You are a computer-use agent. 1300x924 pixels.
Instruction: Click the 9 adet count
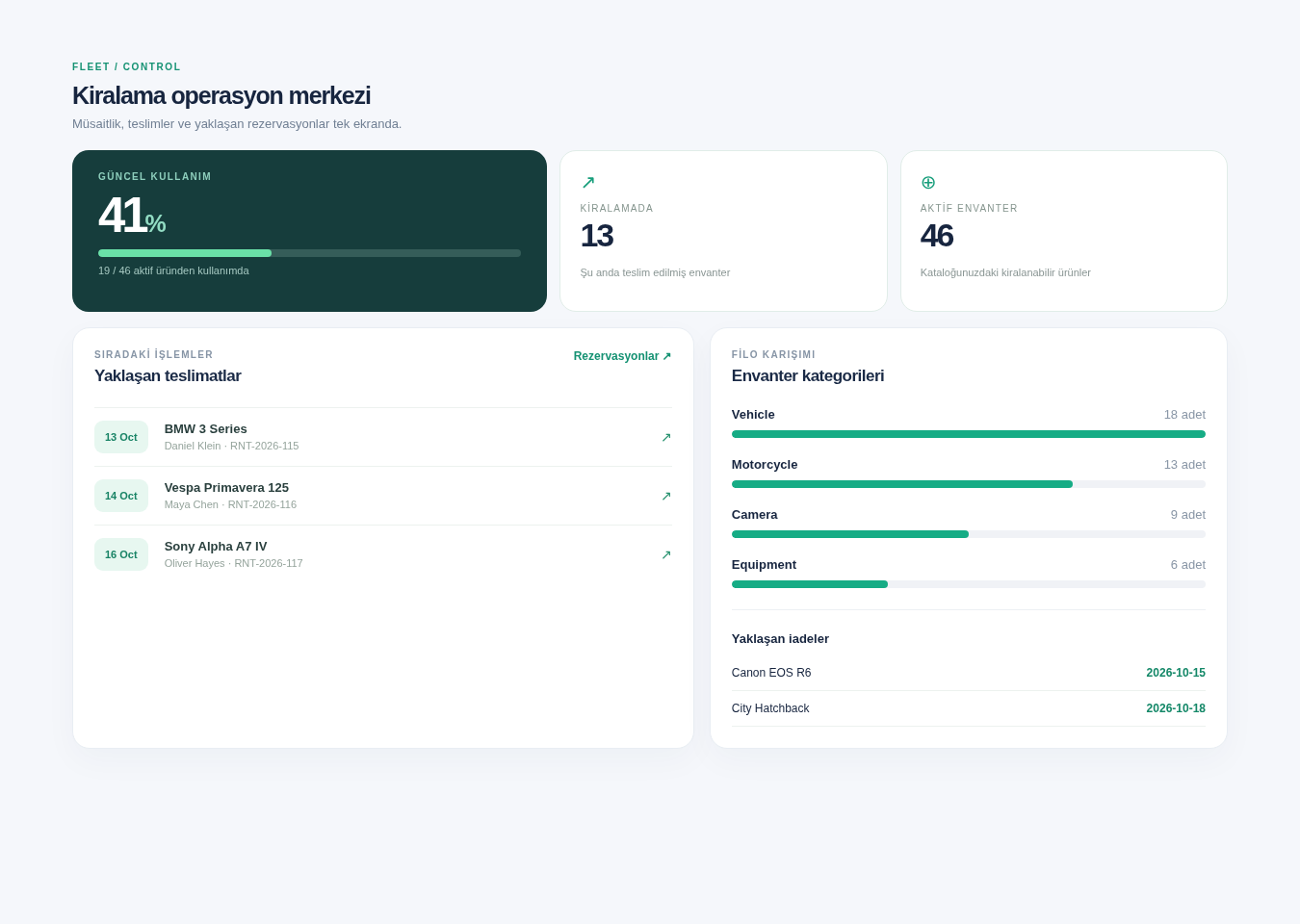point(1188,515)
